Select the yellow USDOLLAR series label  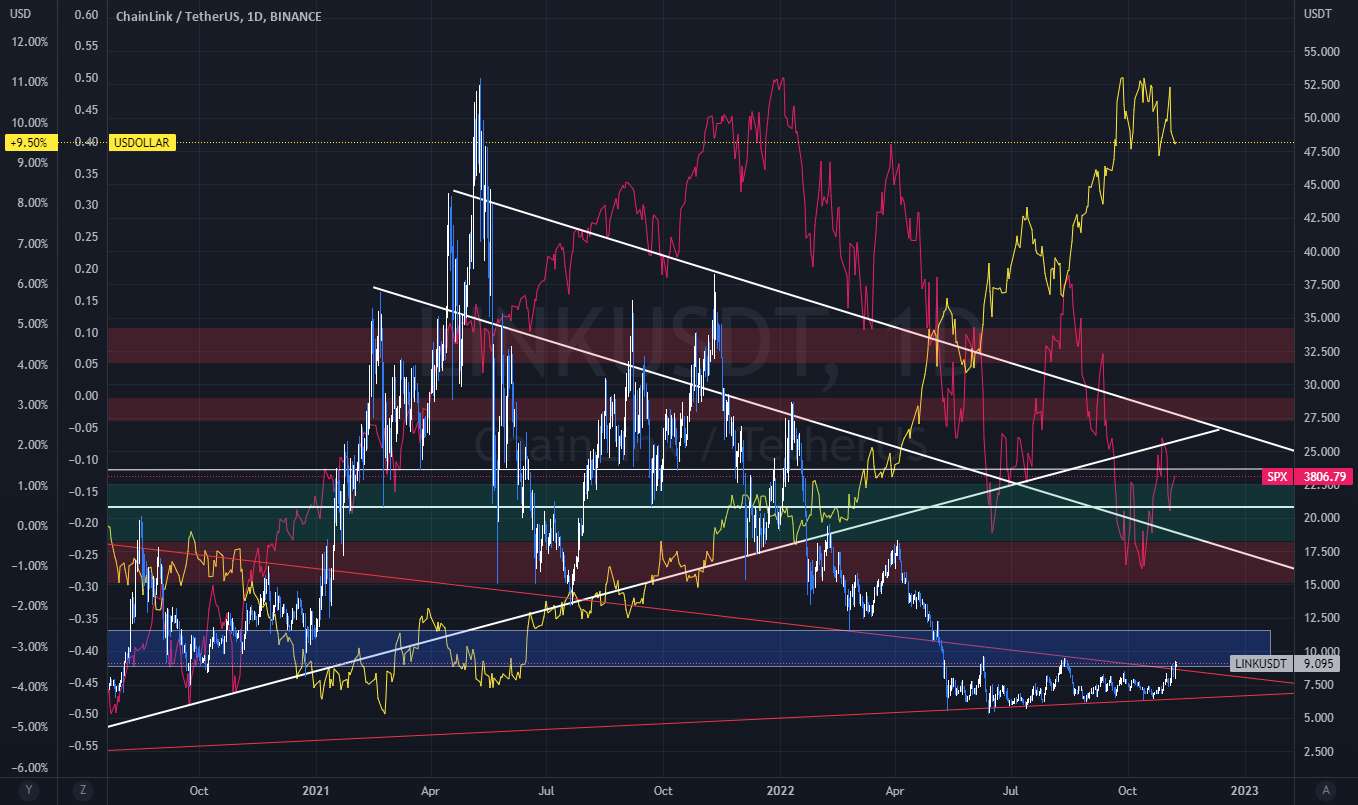point(143,143)
